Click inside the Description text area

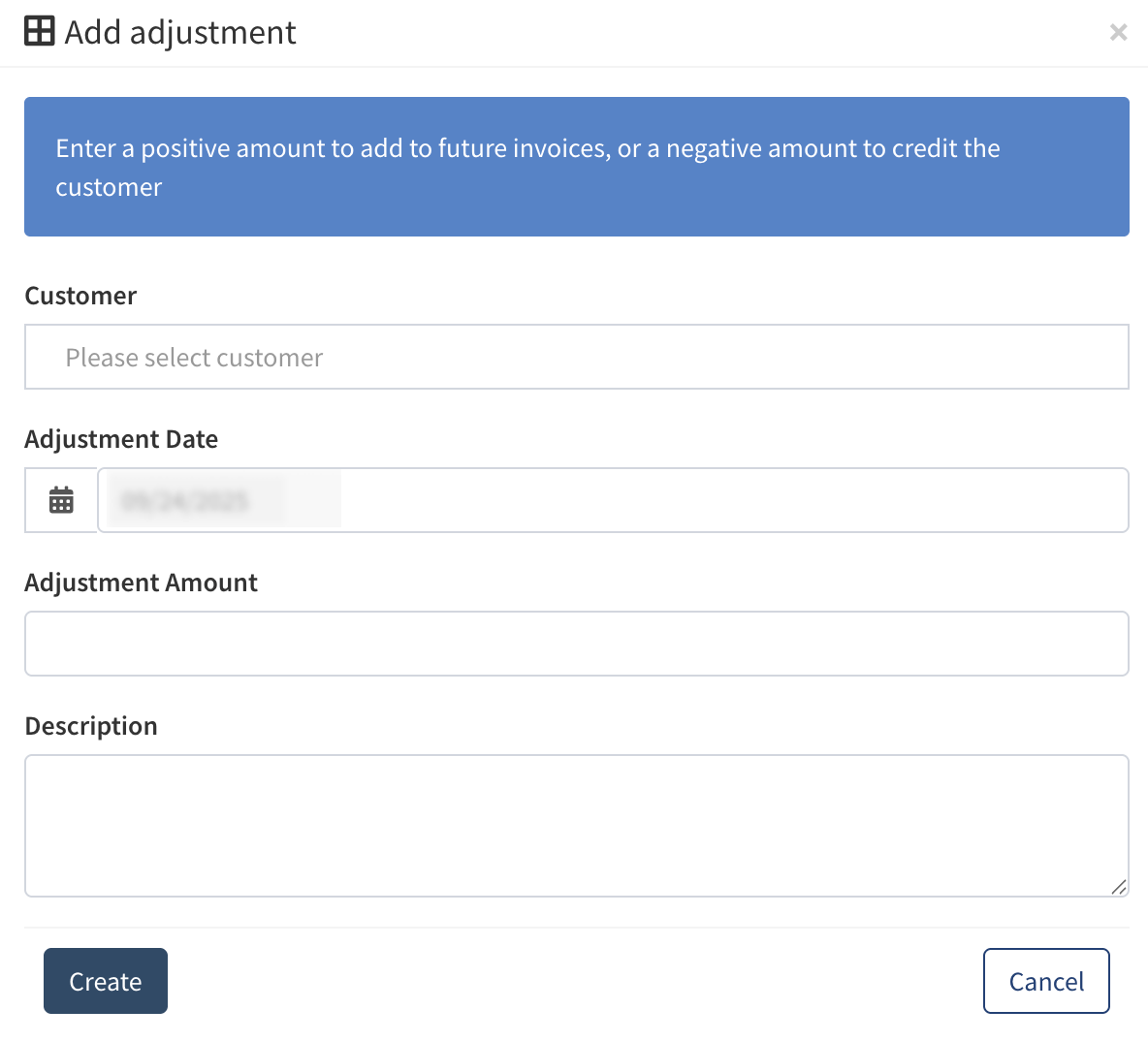tap(576, 826)
